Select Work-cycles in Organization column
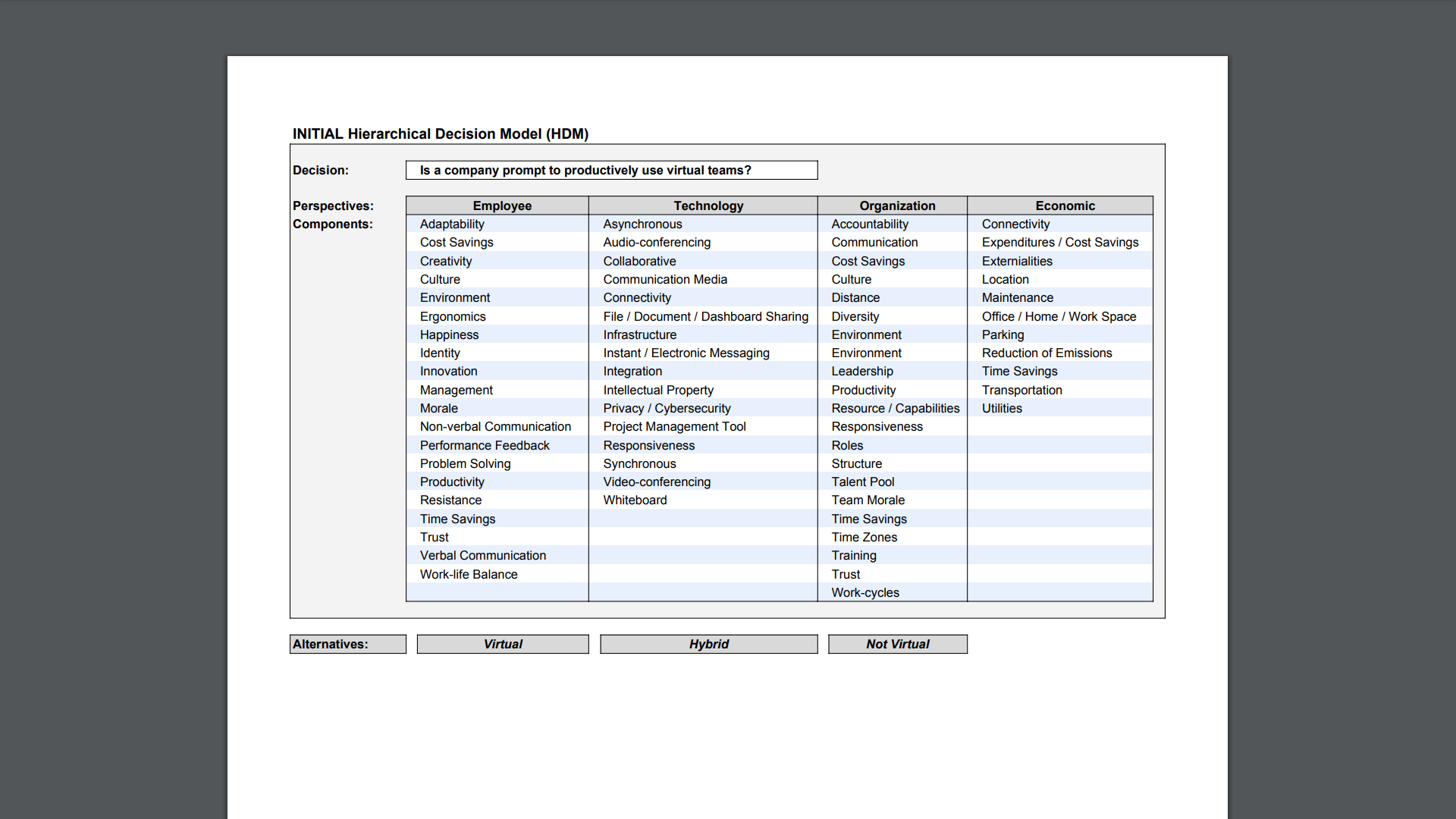This screenshot has height=819, width=1456. 864,592
